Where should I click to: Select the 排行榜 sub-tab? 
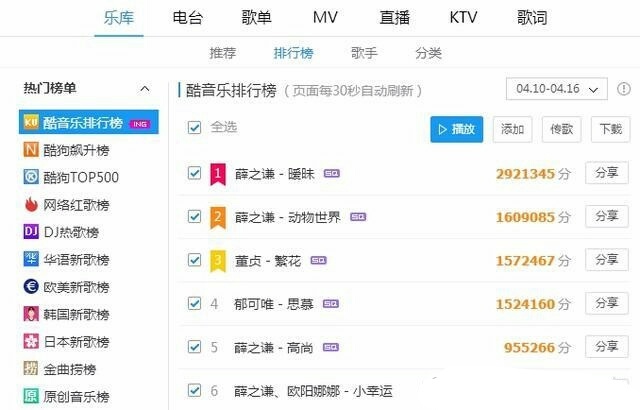click(293, 53)
